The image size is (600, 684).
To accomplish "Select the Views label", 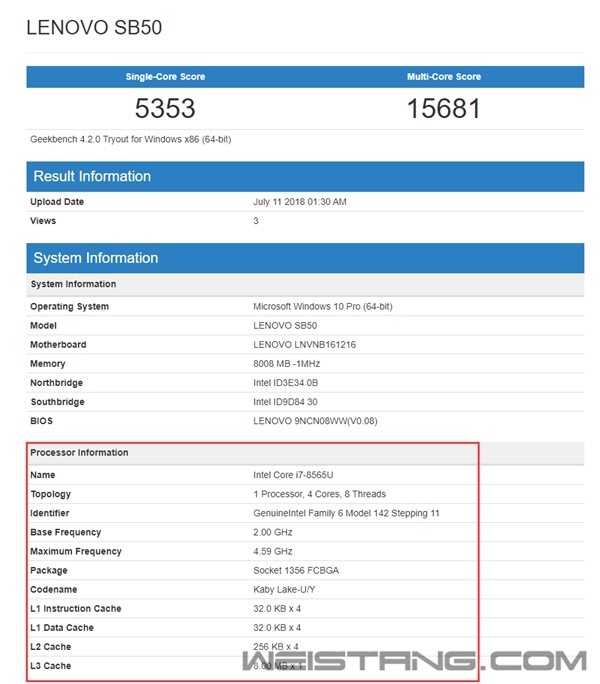I will point(43,221).
